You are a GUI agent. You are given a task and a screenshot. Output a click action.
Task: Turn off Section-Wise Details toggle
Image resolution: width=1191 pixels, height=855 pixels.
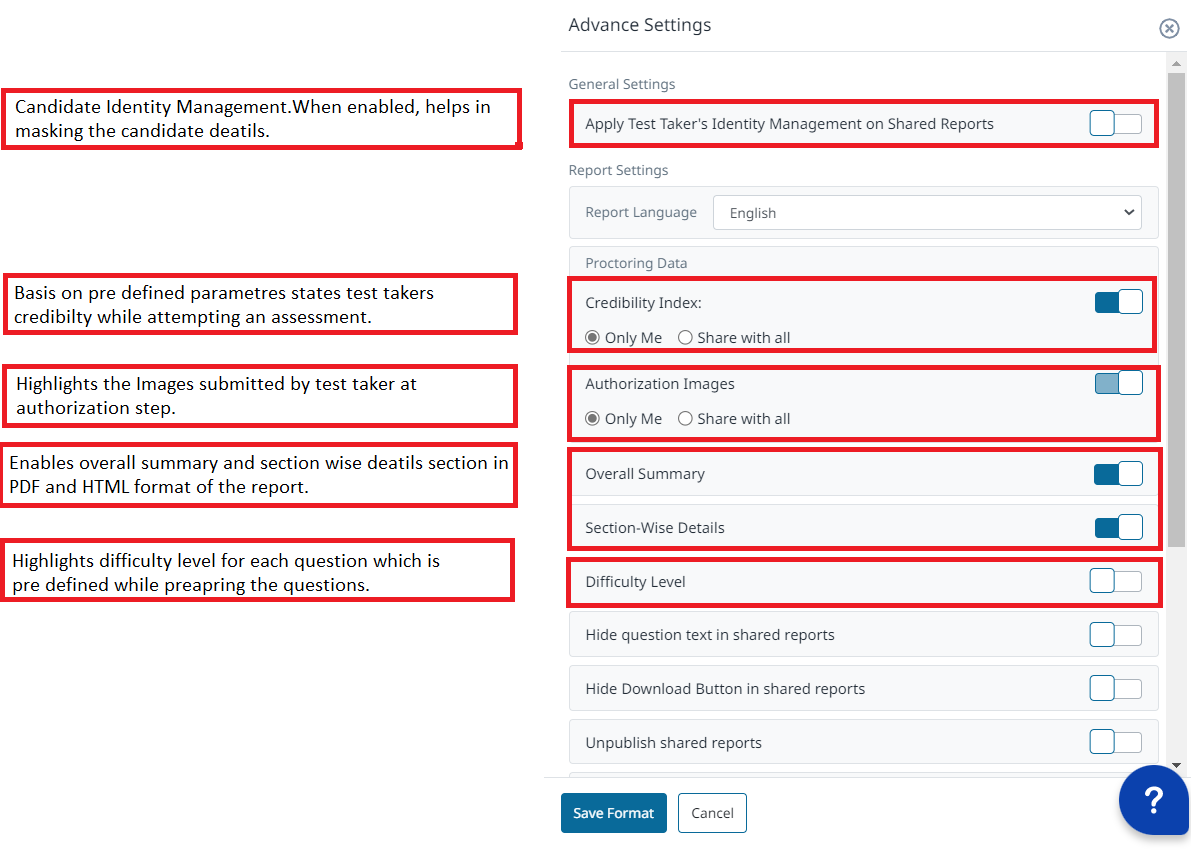point(1118,528)
